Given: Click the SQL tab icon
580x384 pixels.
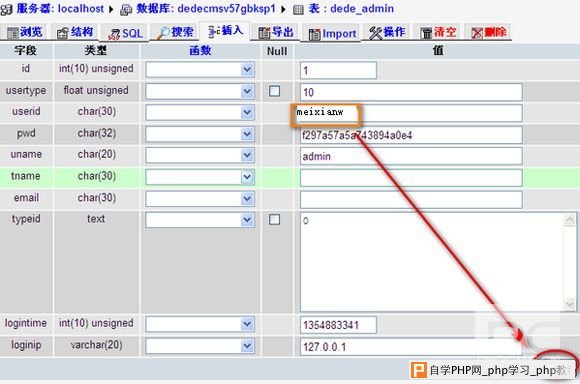Looking at the screenshot, I should [114, 34].
